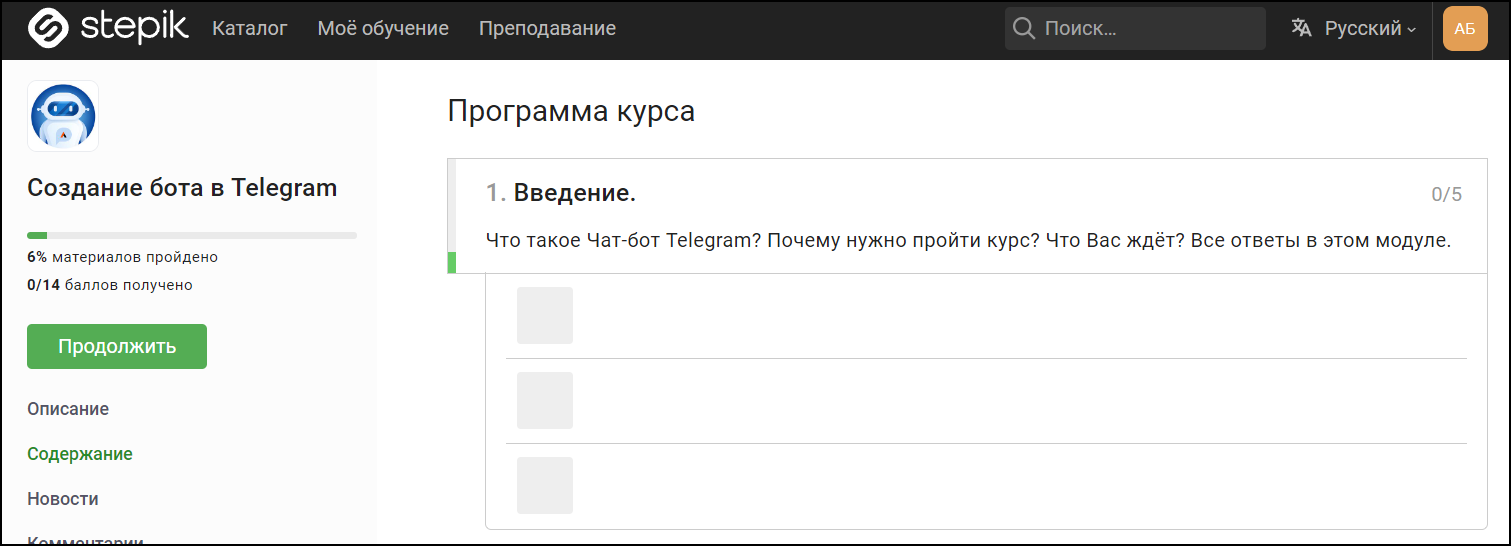
Task: Click the course title Создание бота в Telegram
Action: coord(182,187)
